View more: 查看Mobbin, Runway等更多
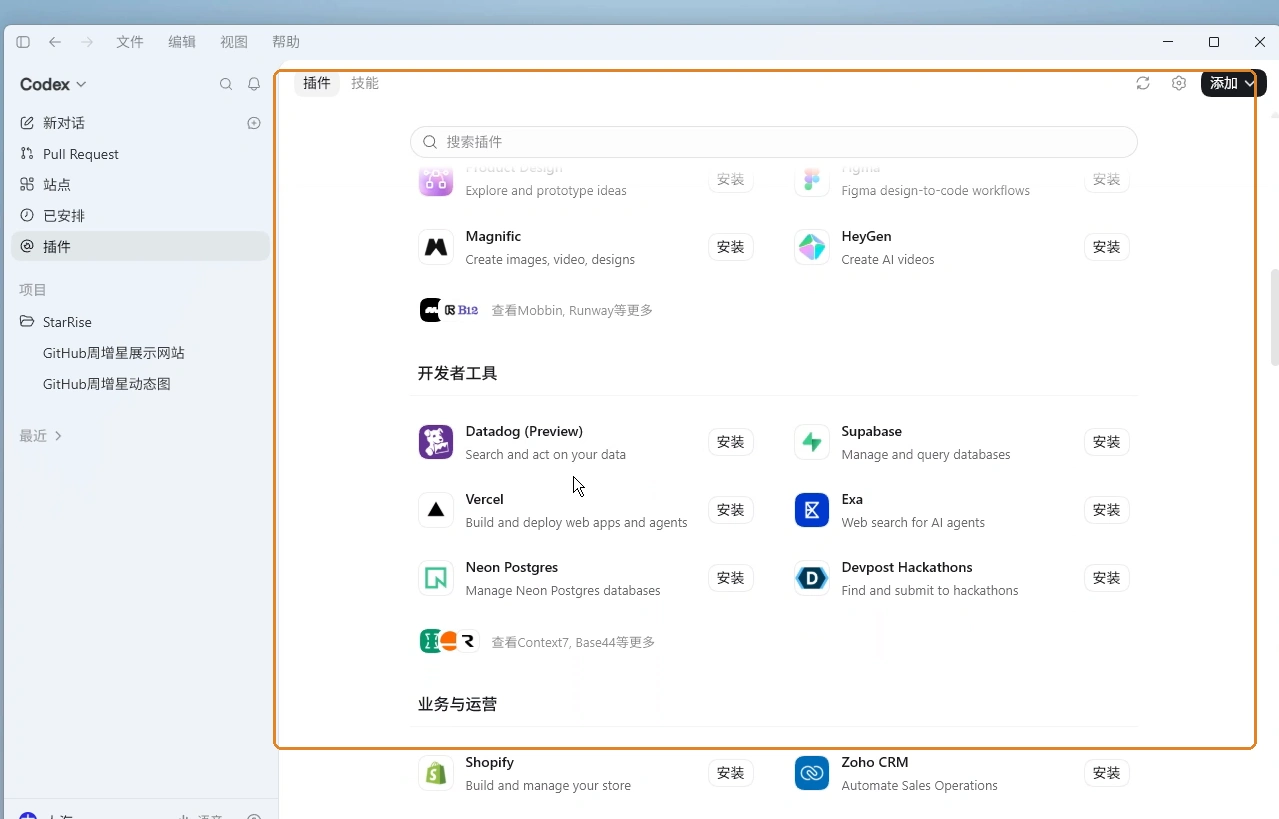The image size is (1279, 819). [572, 311]
